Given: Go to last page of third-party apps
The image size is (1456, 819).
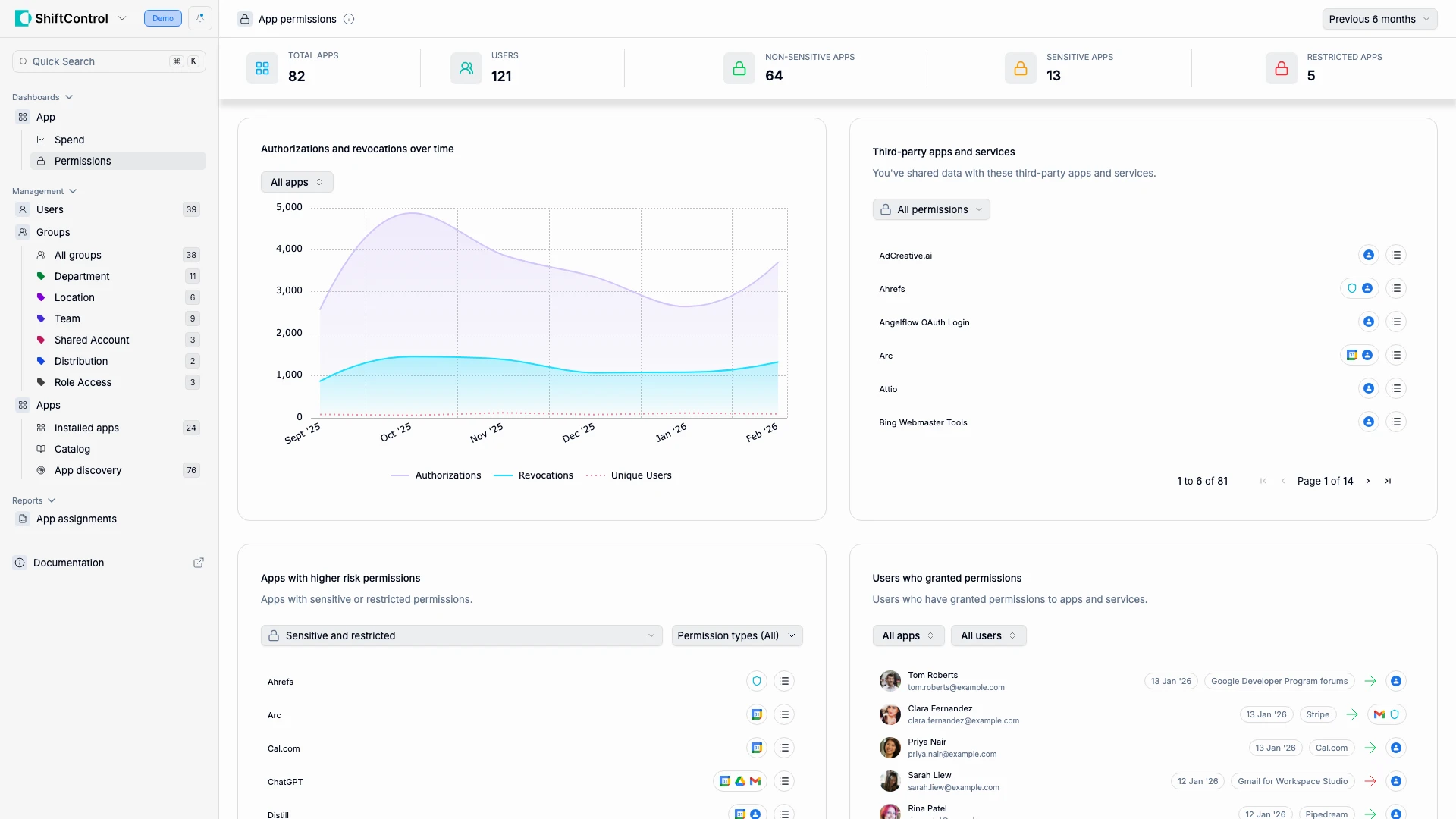Looking at the screenshot, I should 1388,481.
